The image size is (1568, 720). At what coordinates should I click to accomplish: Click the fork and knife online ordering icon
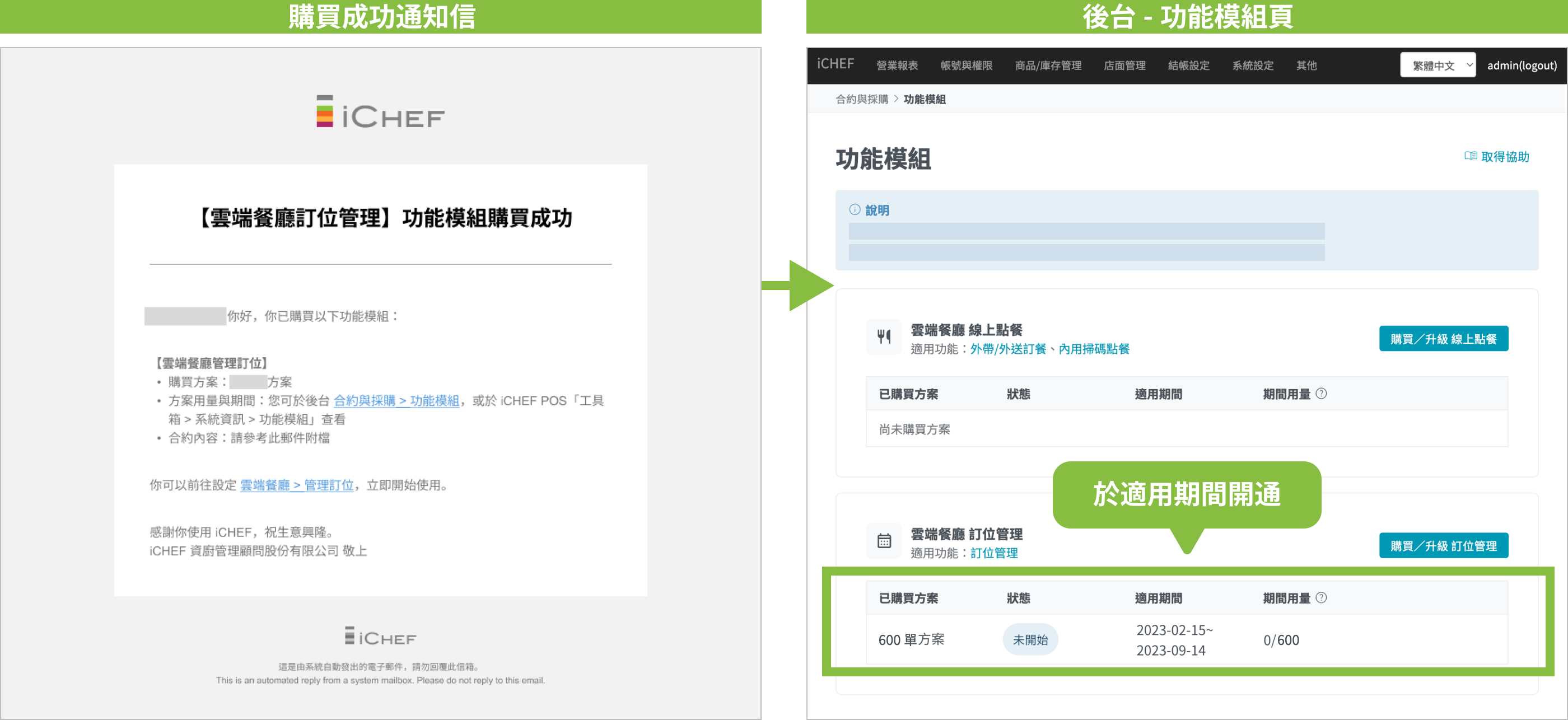point(884,336)
